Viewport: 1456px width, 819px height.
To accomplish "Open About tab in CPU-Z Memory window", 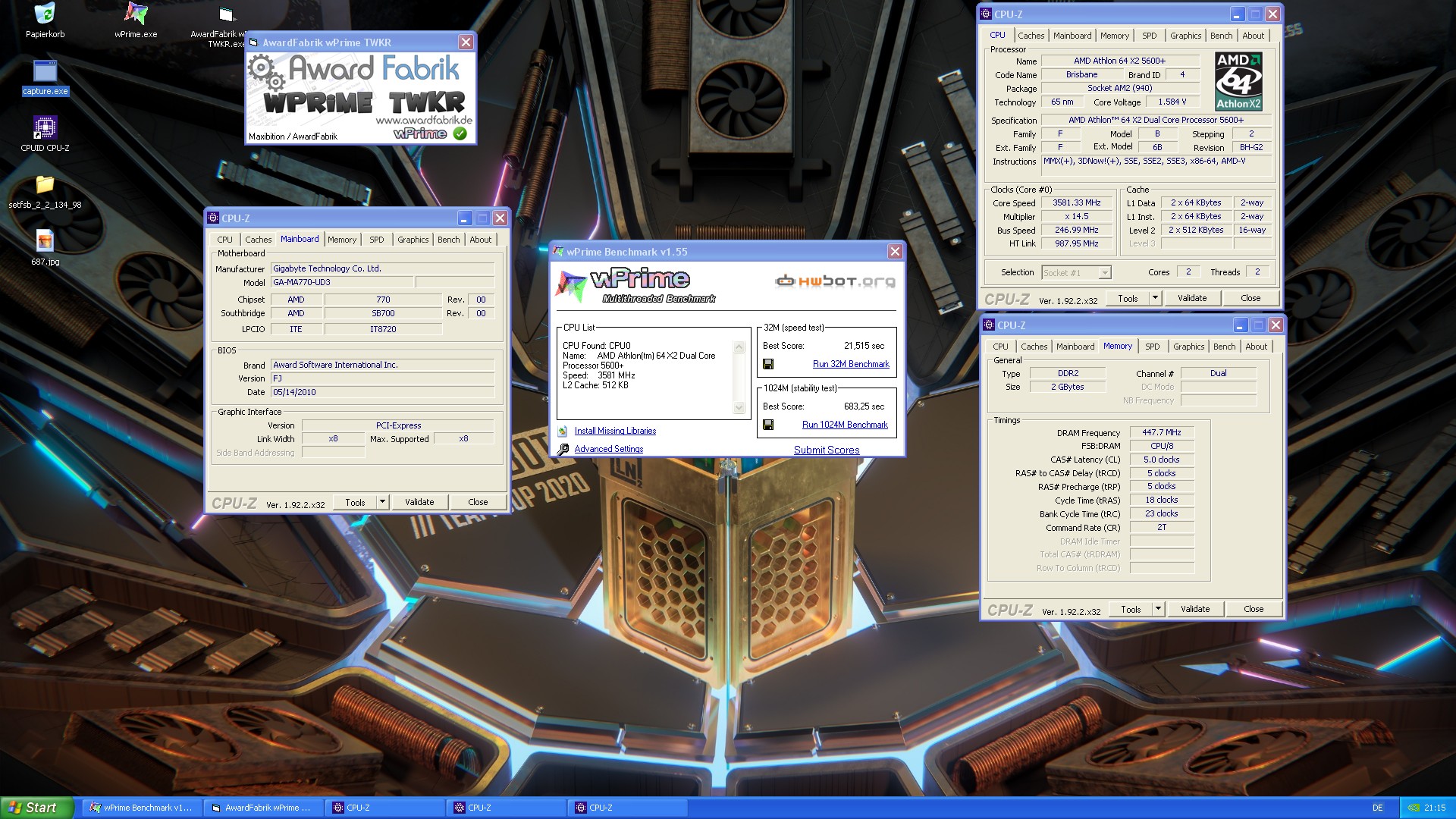I will point(1256,347).
